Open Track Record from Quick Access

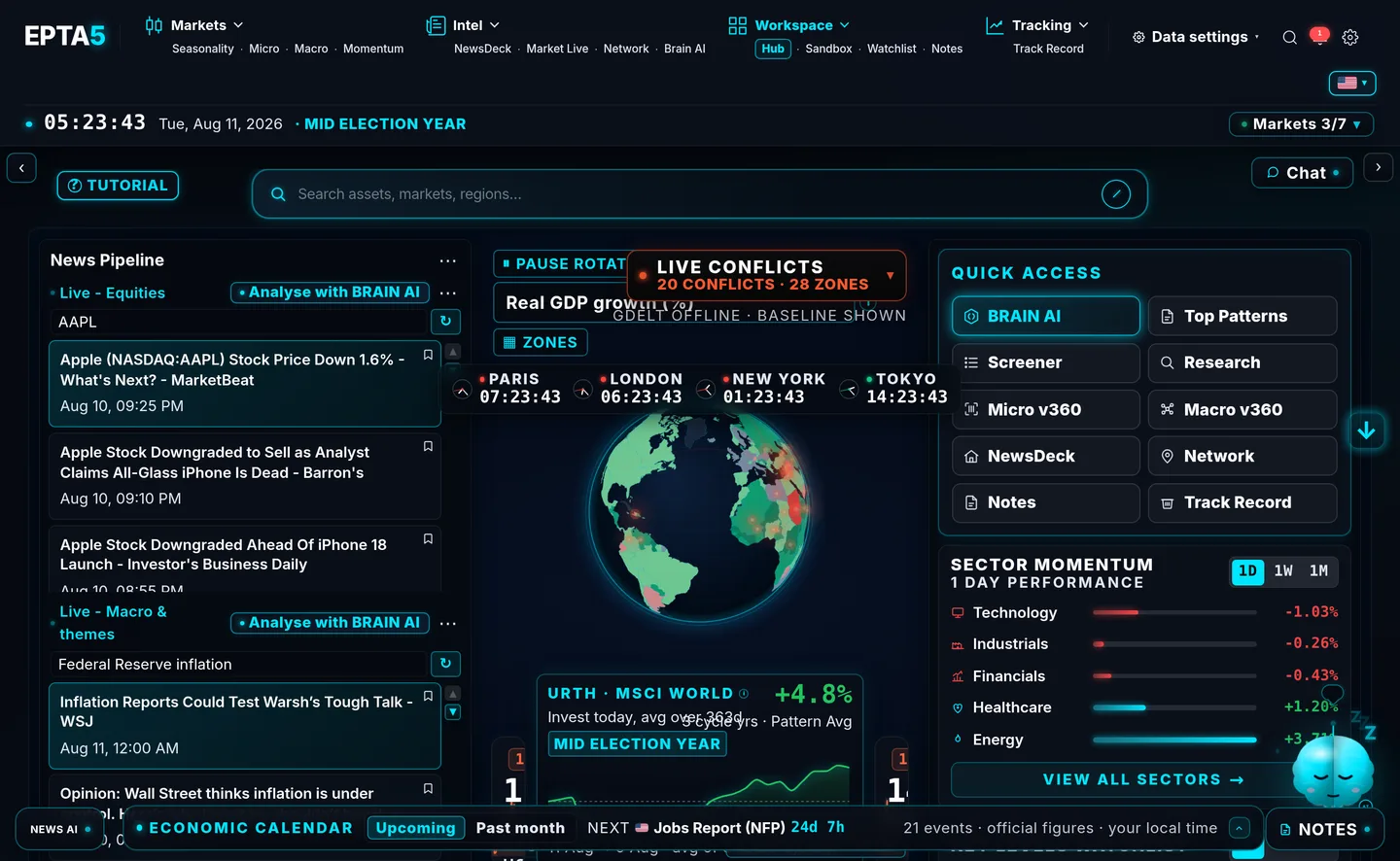coord(1242,502)
